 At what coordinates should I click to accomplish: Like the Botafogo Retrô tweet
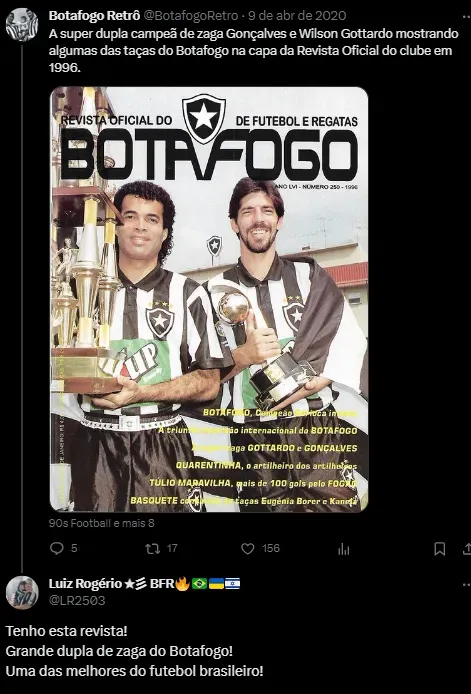pyautogui.click(x=247, y=549)
